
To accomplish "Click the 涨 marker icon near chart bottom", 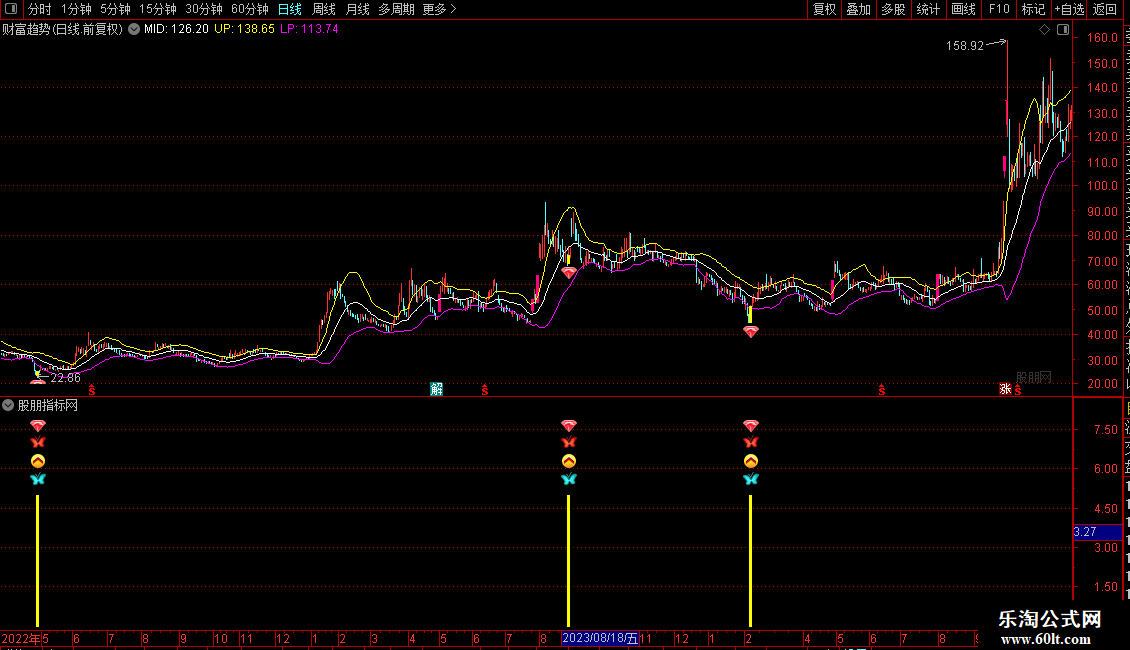I will point(1004,389).
